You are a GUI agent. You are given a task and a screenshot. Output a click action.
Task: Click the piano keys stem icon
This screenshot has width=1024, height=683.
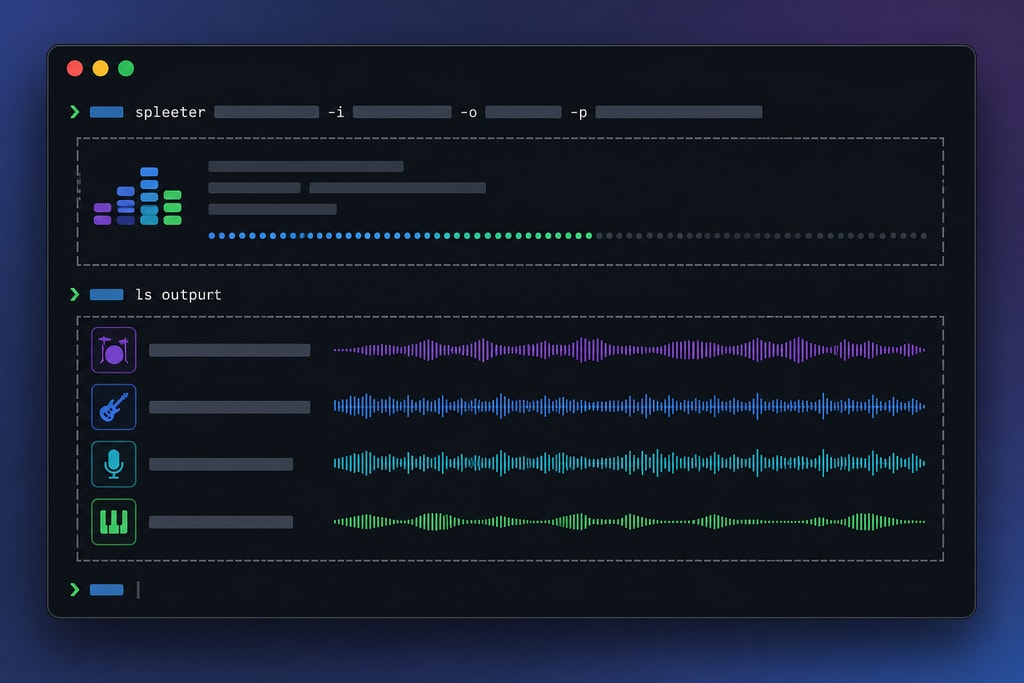(114, 522)
